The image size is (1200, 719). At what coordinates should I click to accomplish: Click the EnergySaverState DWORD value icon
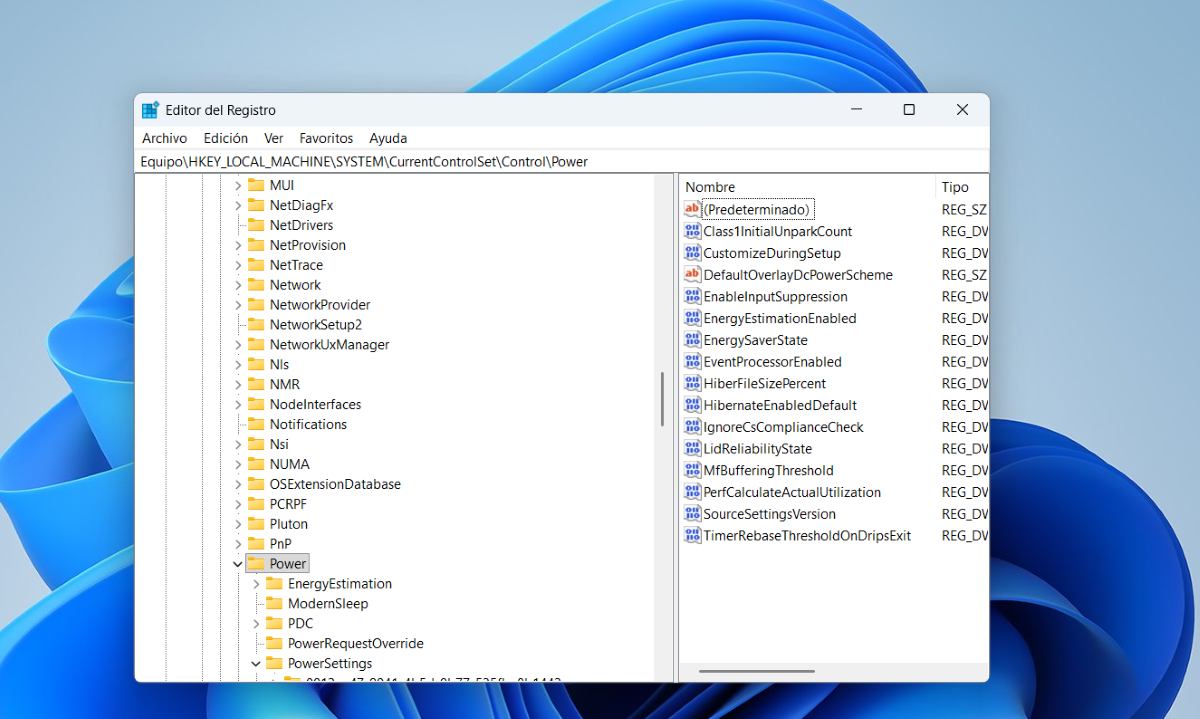(x=692, y=340)
